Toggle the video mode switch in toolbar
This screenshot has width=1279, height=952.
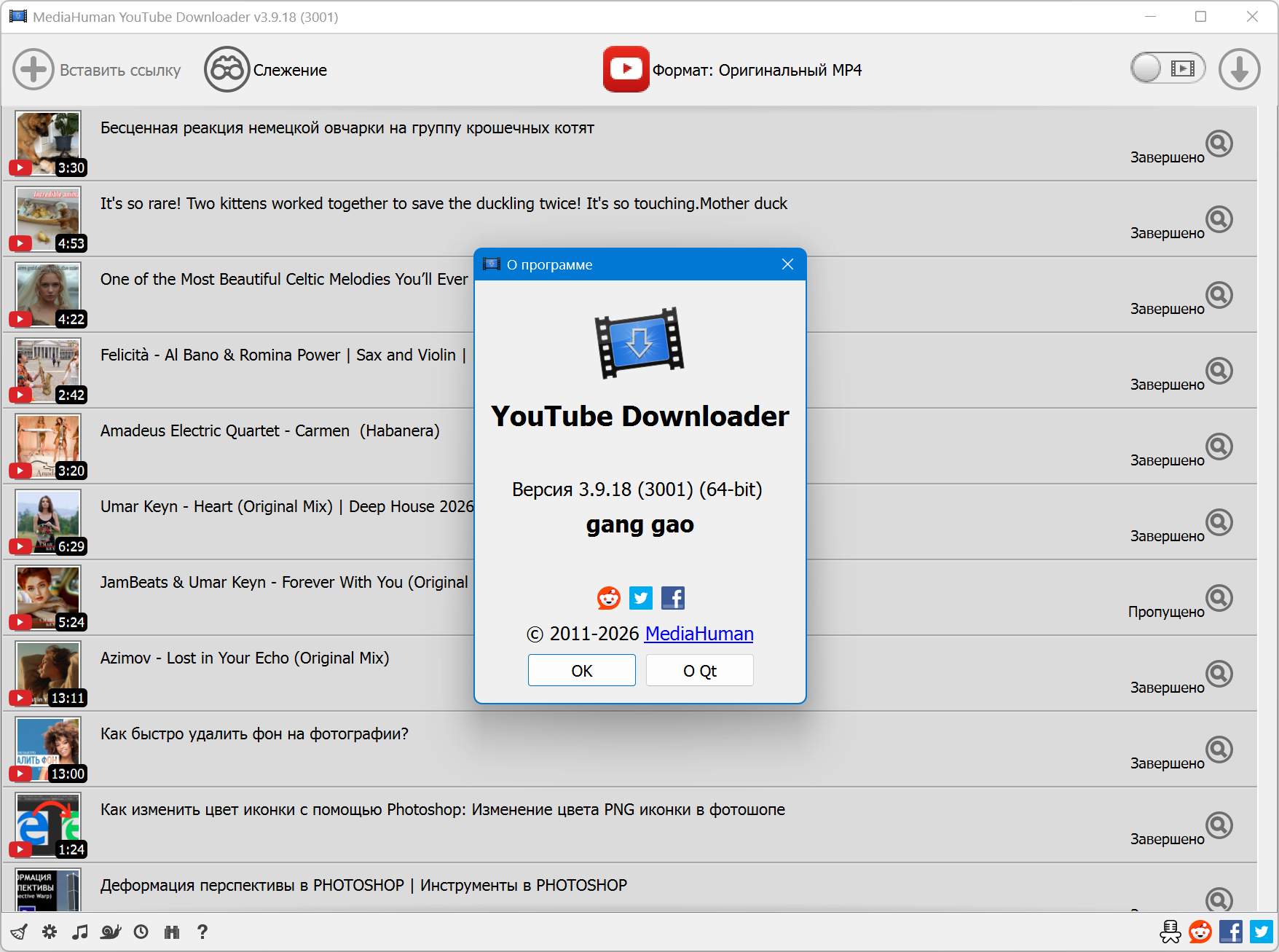click(x=1167, y=68)
